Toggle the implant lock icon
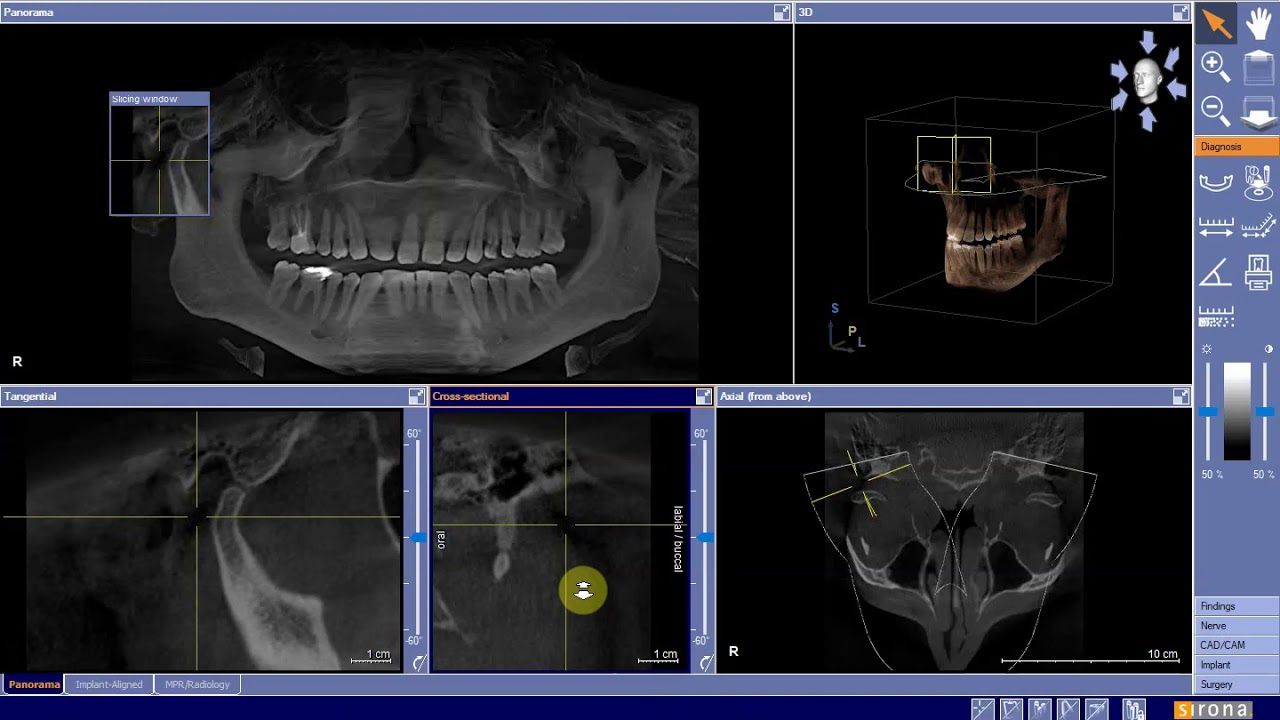The image size is (1280, 720). coord(1134,709)
